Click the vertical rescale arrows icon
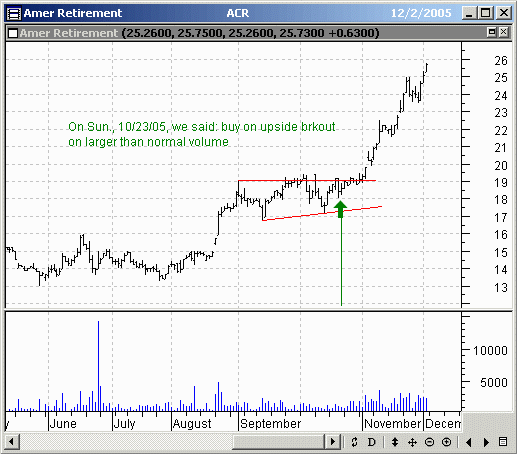Viewport: 517px width, 454px height. [395, 442]
